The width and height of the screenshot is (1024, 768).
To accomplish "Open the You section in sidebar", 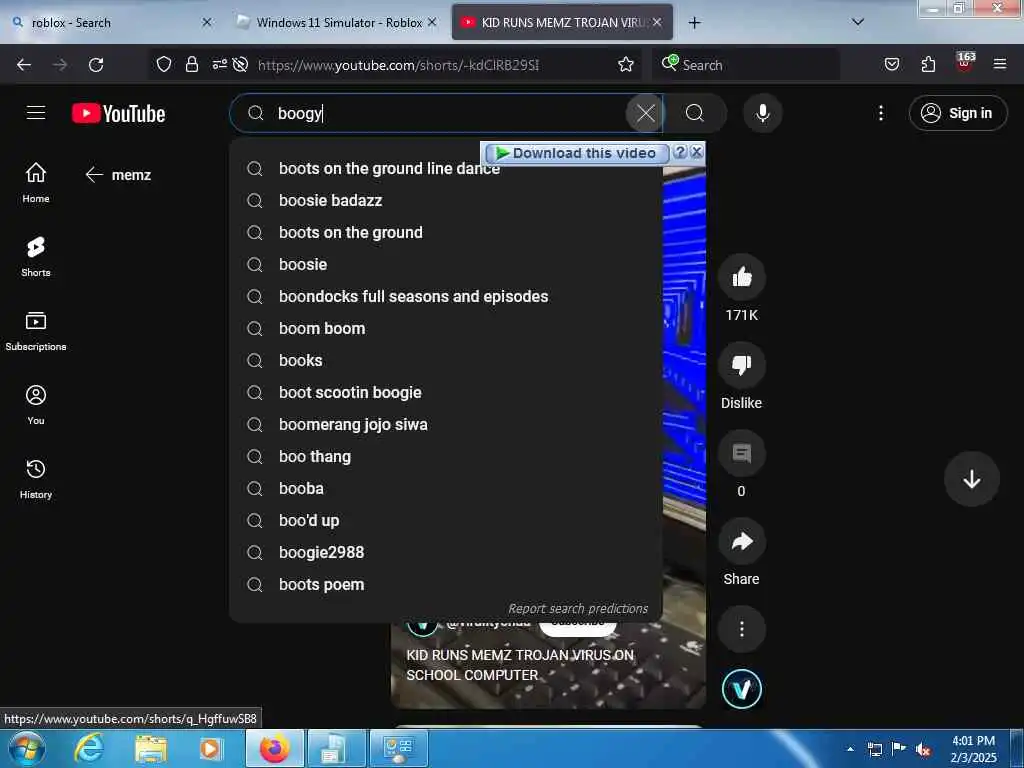I will coord(36,405).
